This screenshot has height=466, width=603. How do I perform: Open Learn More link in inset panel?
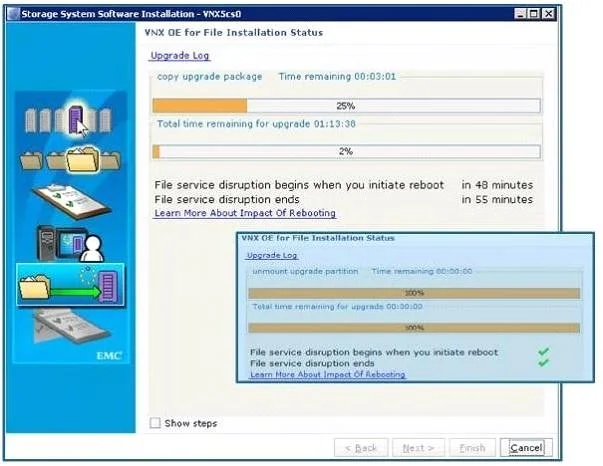[328, 374]
